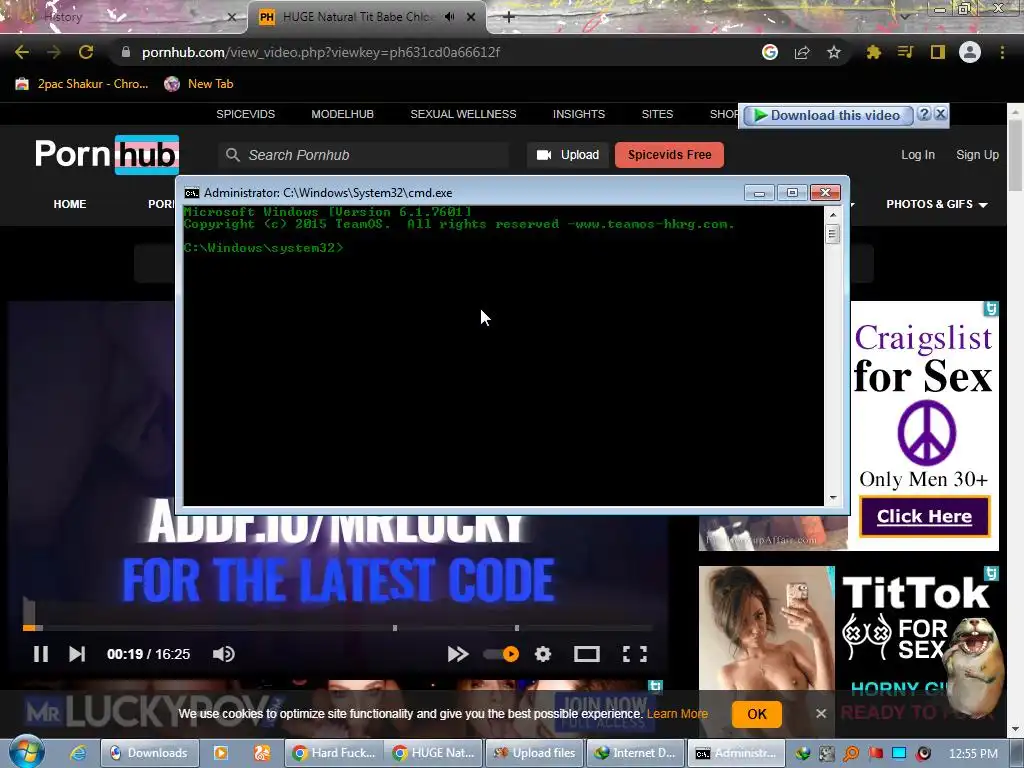
Task: Launch Internet Explorer from the taskbar
Action: click(x=78, y=753)
